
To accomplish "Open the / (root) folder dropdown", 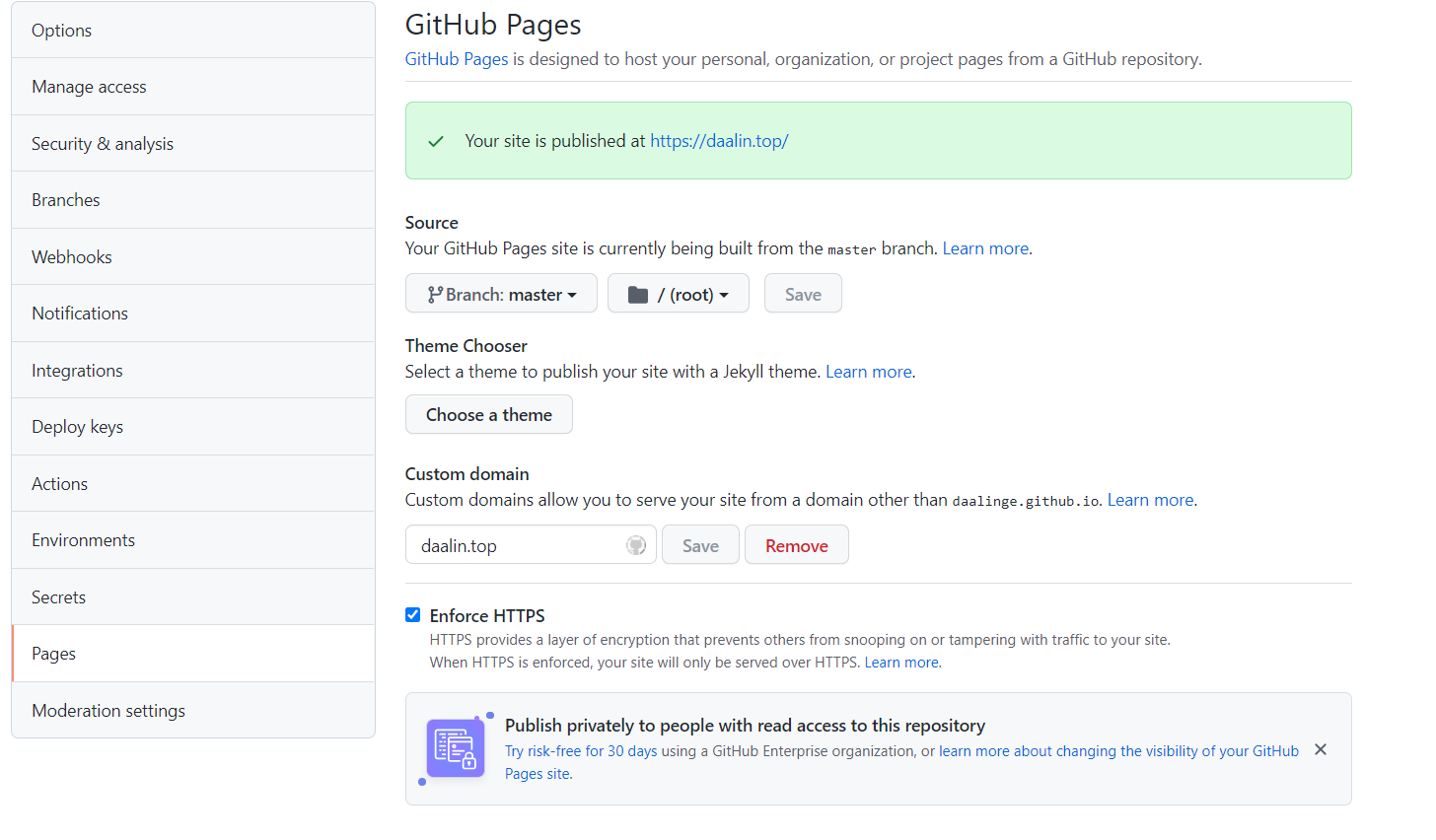I will [679, 294].
